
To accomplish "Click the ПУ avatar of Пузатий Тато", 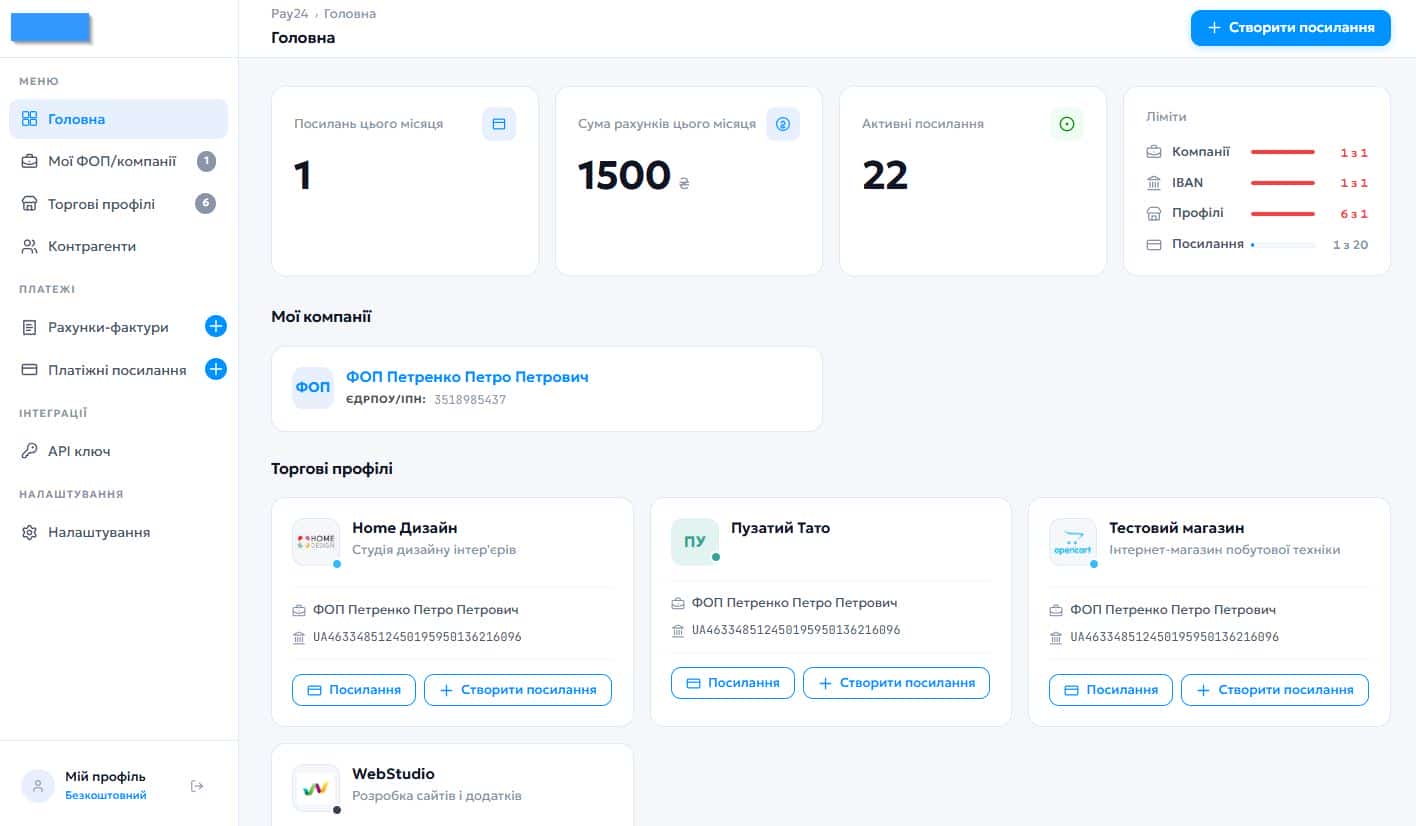I will (x=695, y=541).
